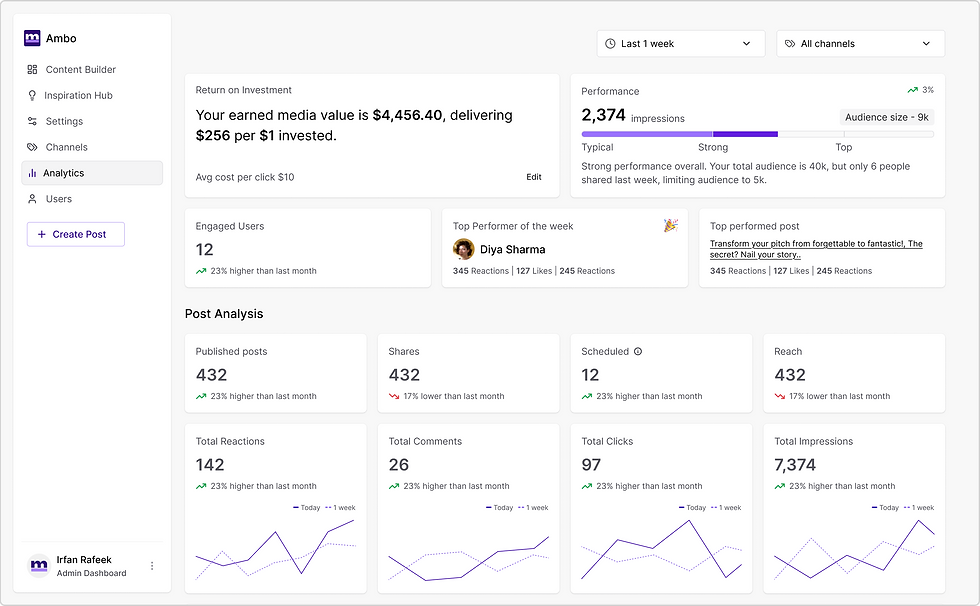This screenshot has width=980, height=606.
Task: Open the Last 1 week dropdown
Action: click(681, 44)
